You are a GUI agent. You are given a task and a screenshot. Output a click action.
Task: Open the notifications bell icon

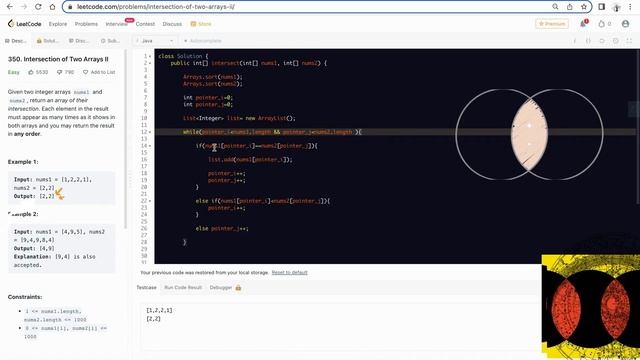583,24
